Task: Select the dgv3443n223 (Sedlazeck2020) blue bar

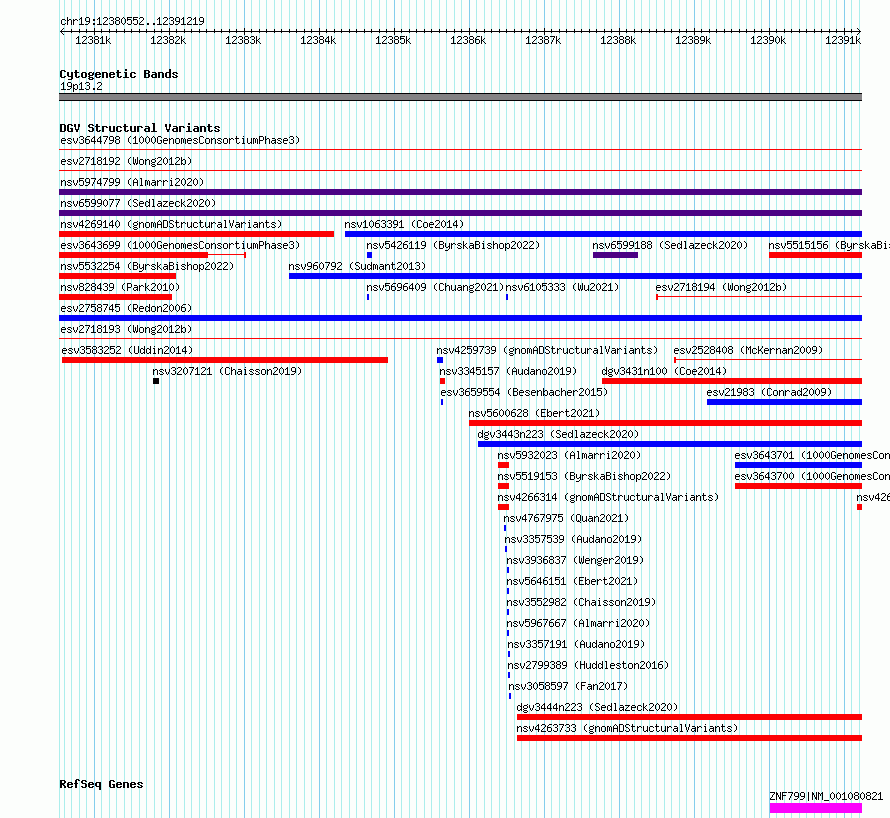Action: coord(670,444)
